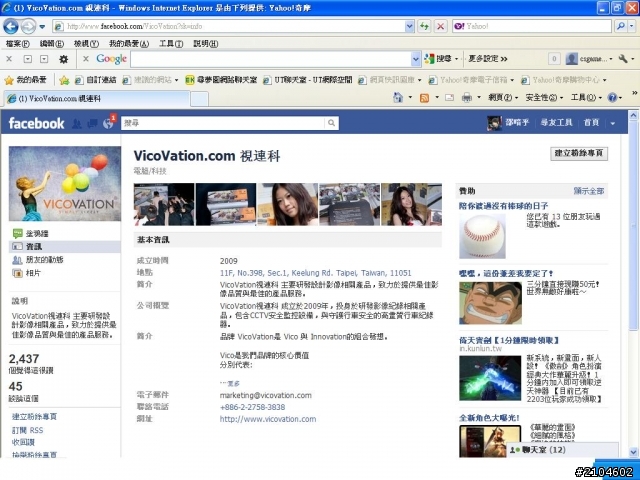The height and width of the screenshot is (480, 640).
Task: Expand Facebook account menu arrow
Action: pos(612,123)
